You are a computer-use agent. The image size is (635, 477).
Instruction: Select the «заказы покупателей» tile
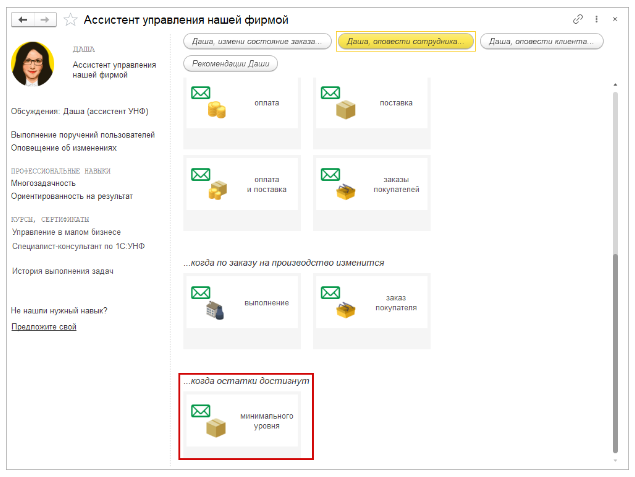tap(371, 181)
